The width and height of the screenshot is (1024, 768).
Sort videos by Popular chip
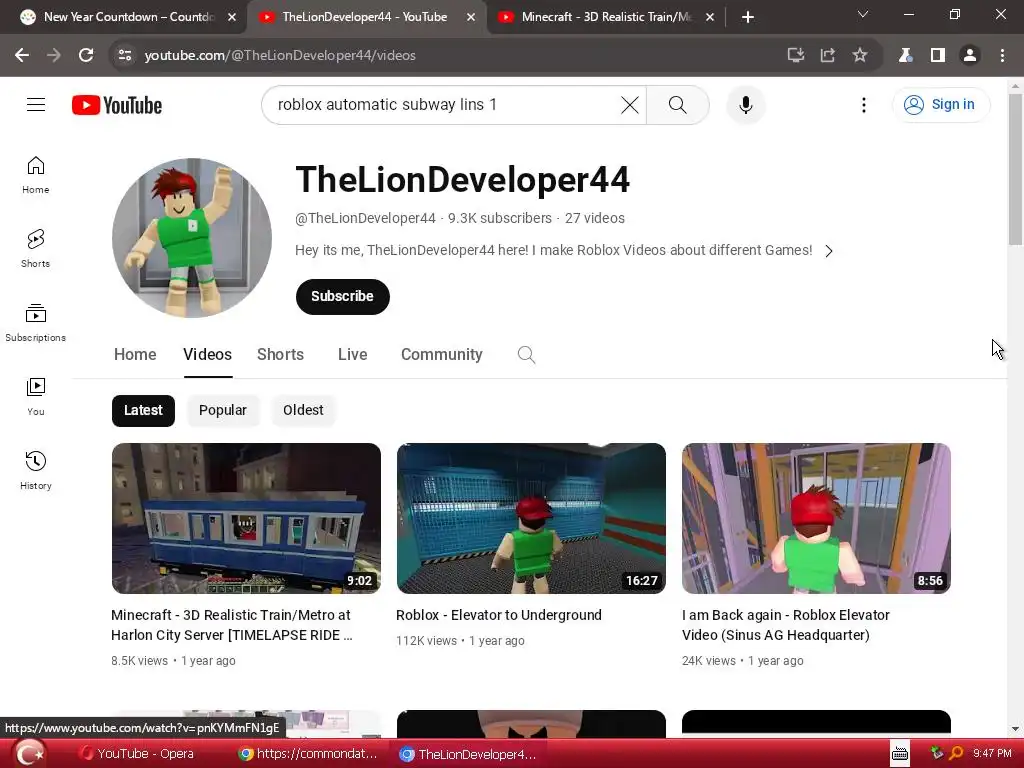point(223,410)
